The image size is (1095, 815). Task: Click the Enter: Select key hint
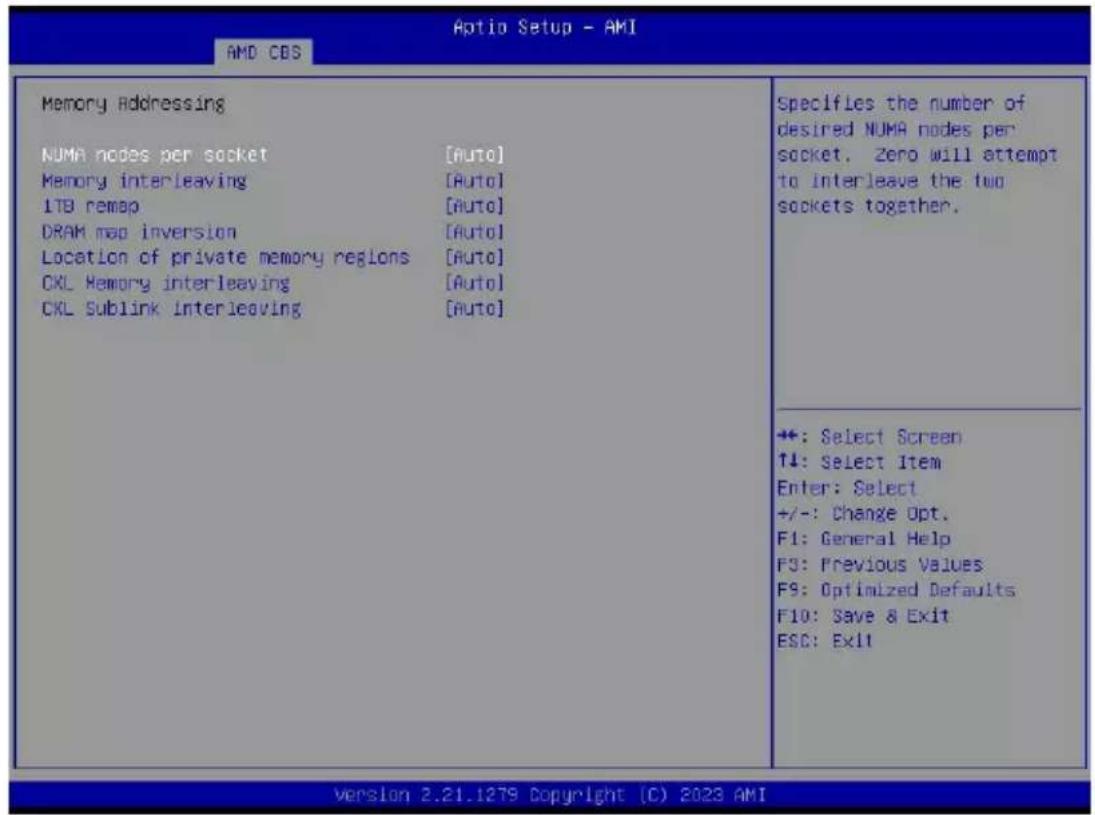pos(846,488)
